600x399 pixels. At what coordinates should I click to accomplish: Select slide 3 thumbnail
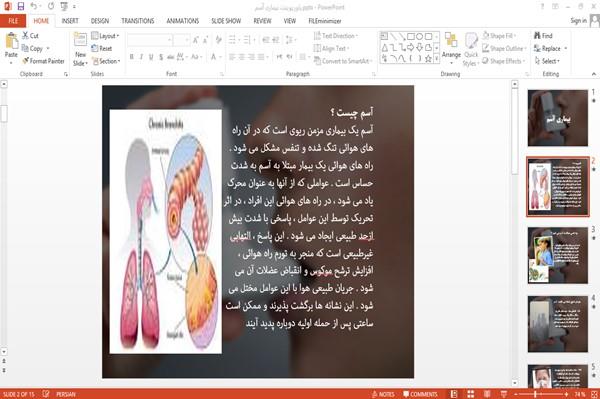558,255
